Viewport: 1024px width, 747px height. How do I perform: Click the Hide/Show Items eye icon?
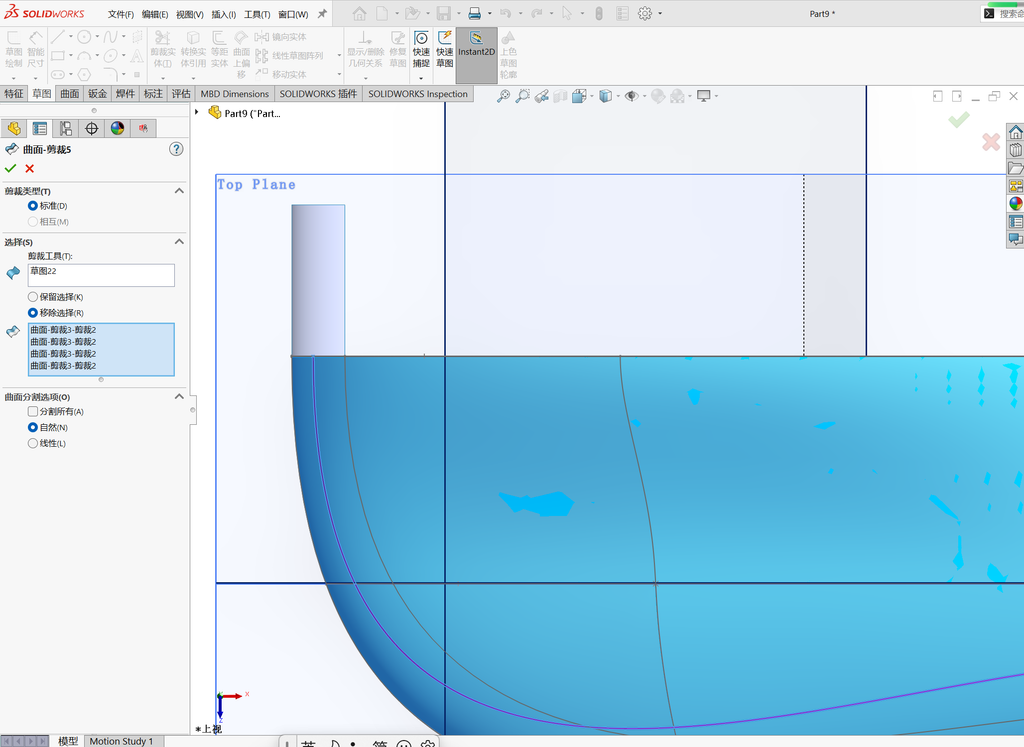coord(631,96)
